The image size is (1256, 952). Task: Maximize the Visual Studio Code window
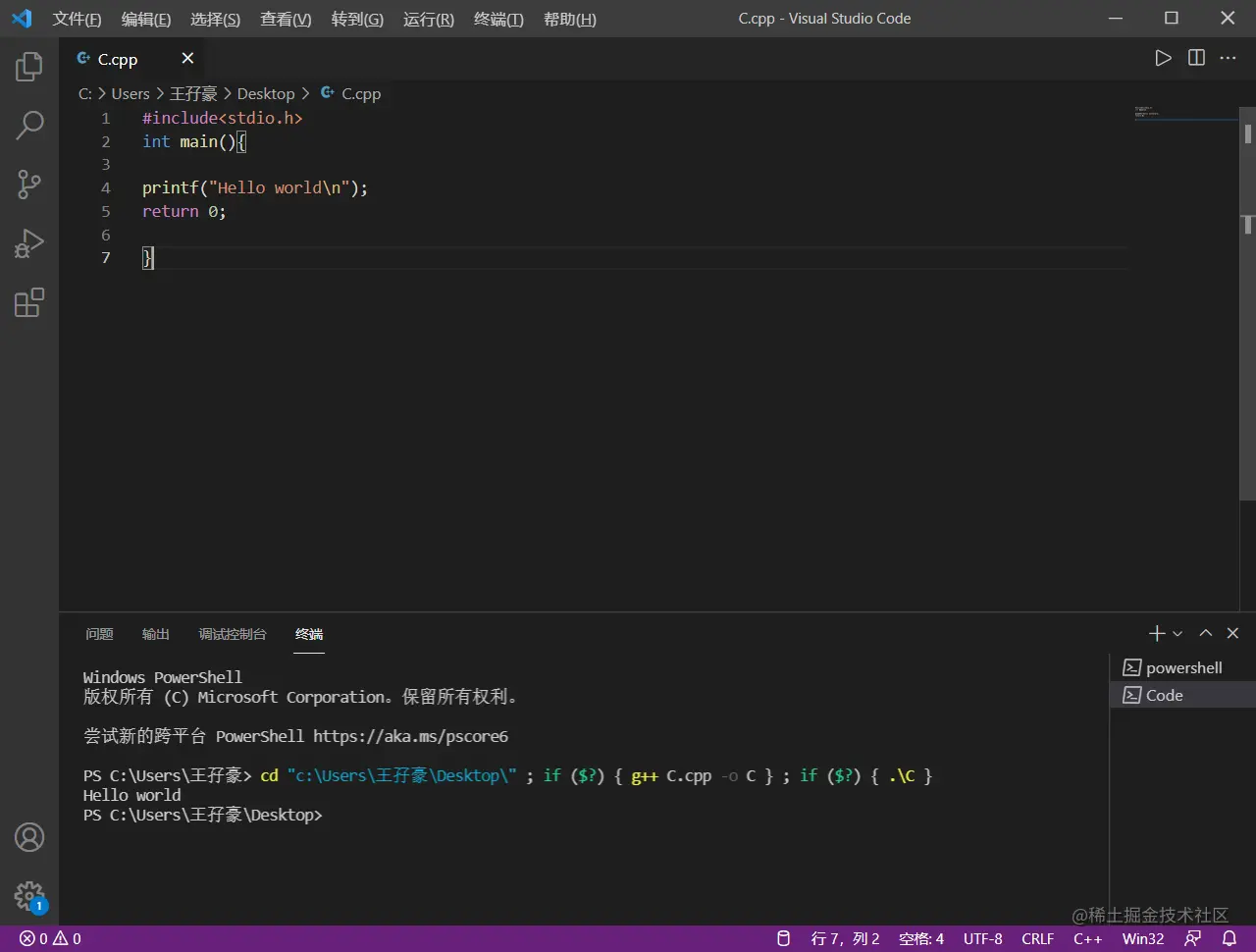point(1172,19)
